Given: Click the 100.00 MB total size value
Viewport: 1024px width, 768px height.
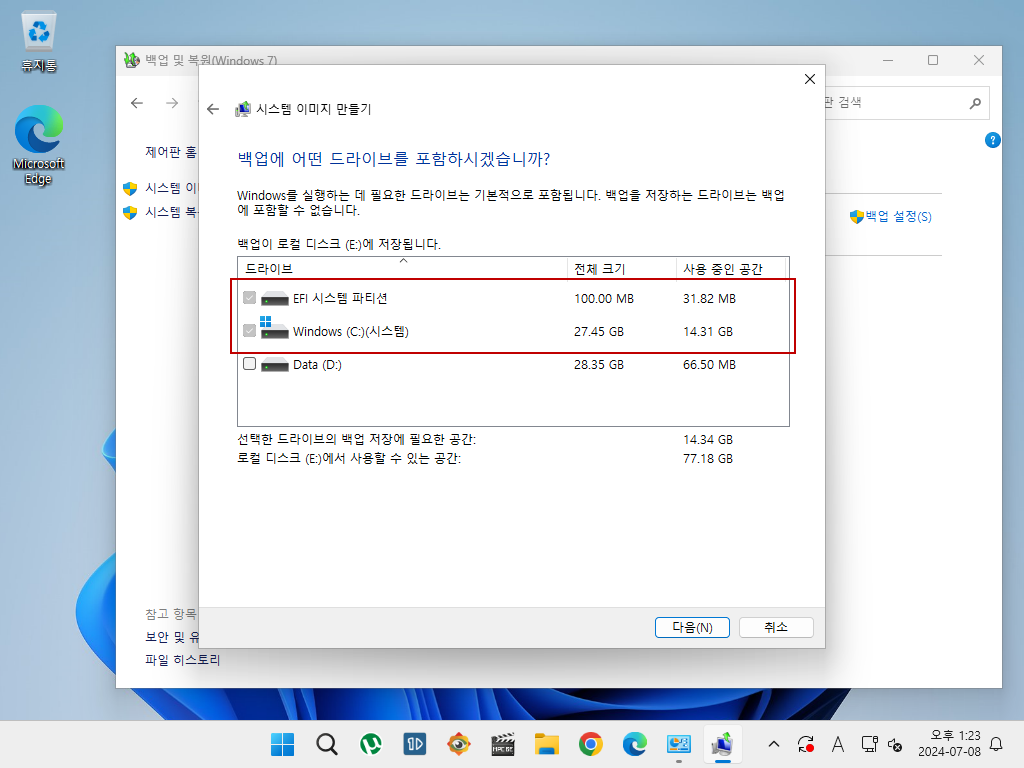Looking at the screenshot, I should [x=604, y=298].
